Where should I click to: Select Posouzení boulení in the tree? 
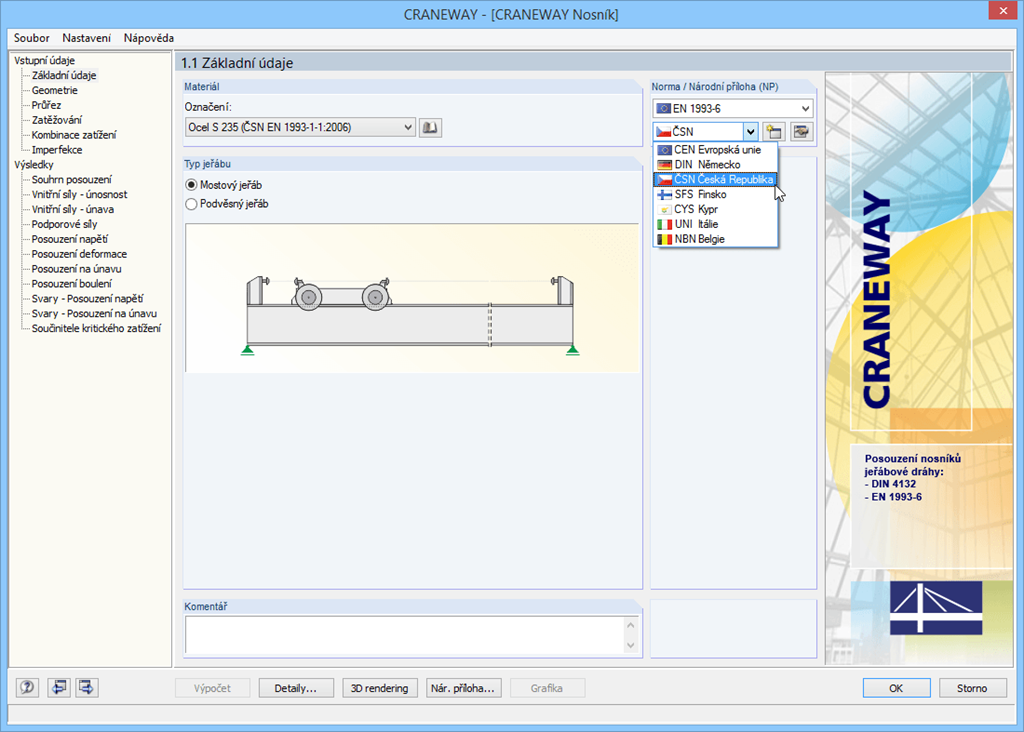72,284
